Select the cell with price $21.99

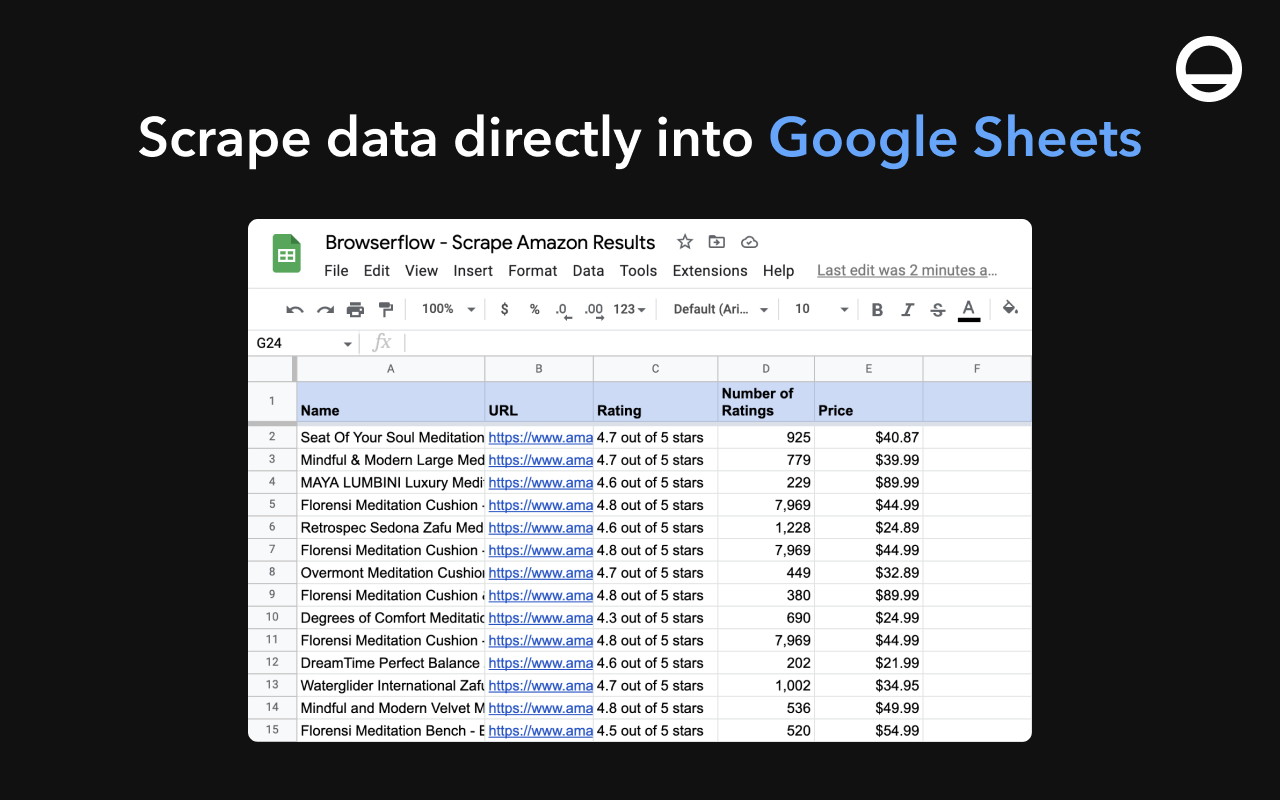click(x=868, y=663)
